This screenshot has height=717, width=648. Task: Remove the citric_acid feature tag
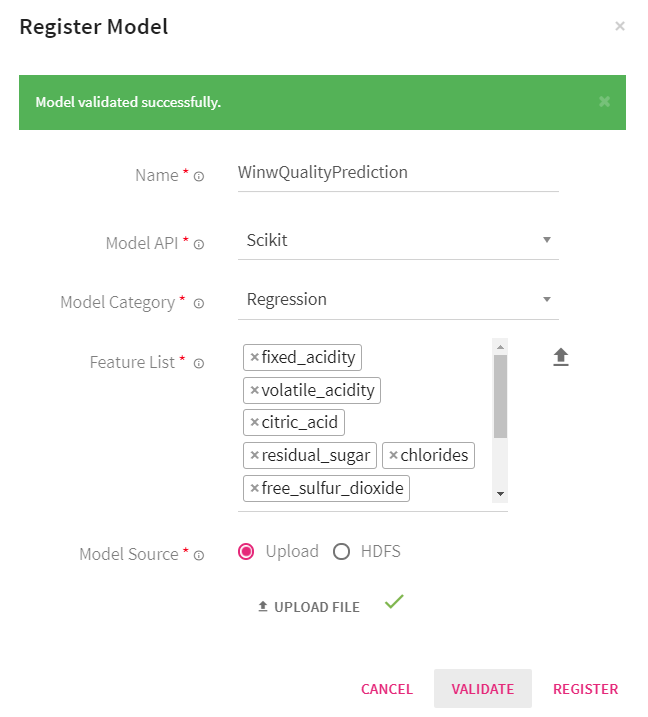254,423
